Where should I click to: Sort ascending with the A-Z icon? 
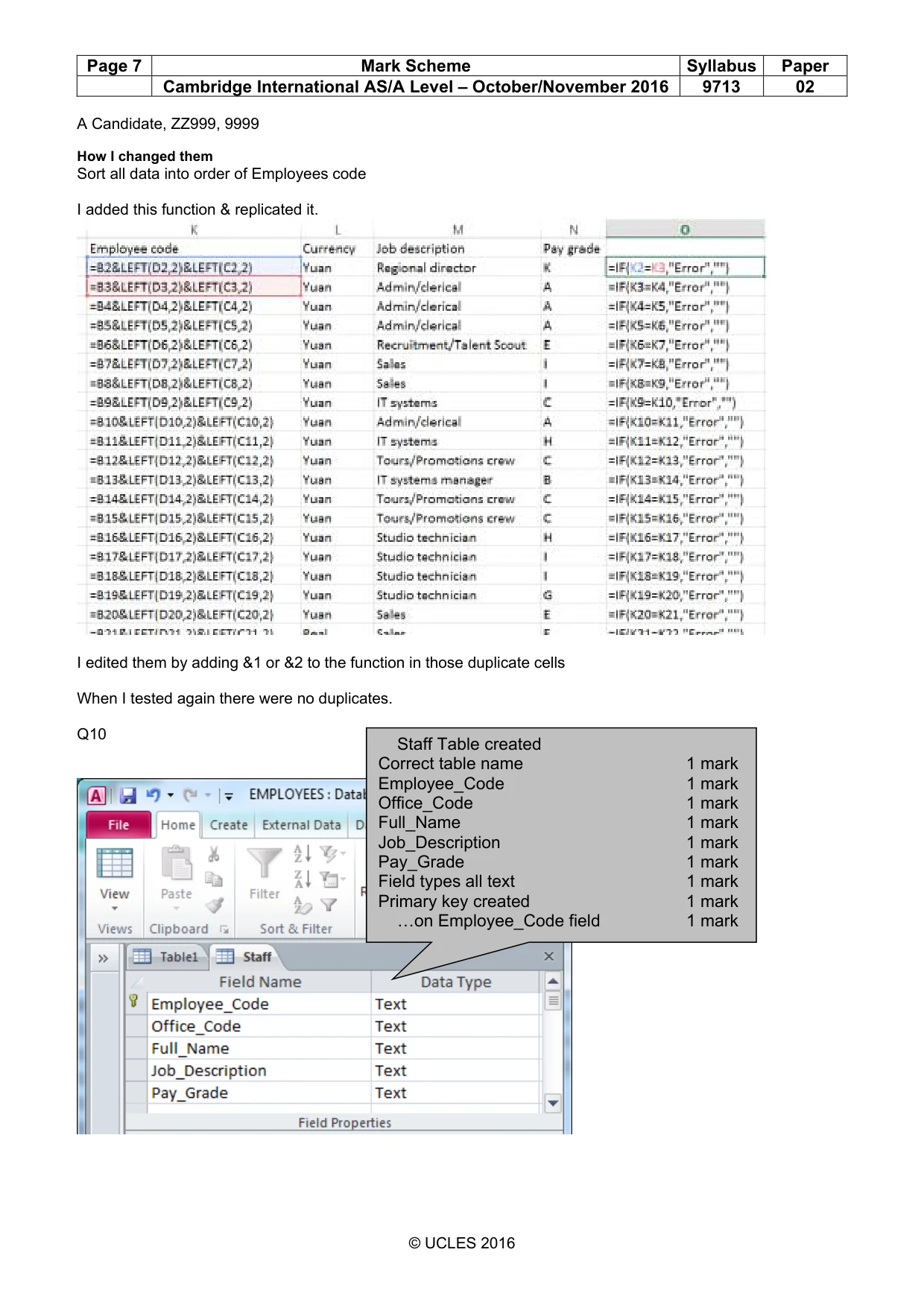(x=302, y=853)
